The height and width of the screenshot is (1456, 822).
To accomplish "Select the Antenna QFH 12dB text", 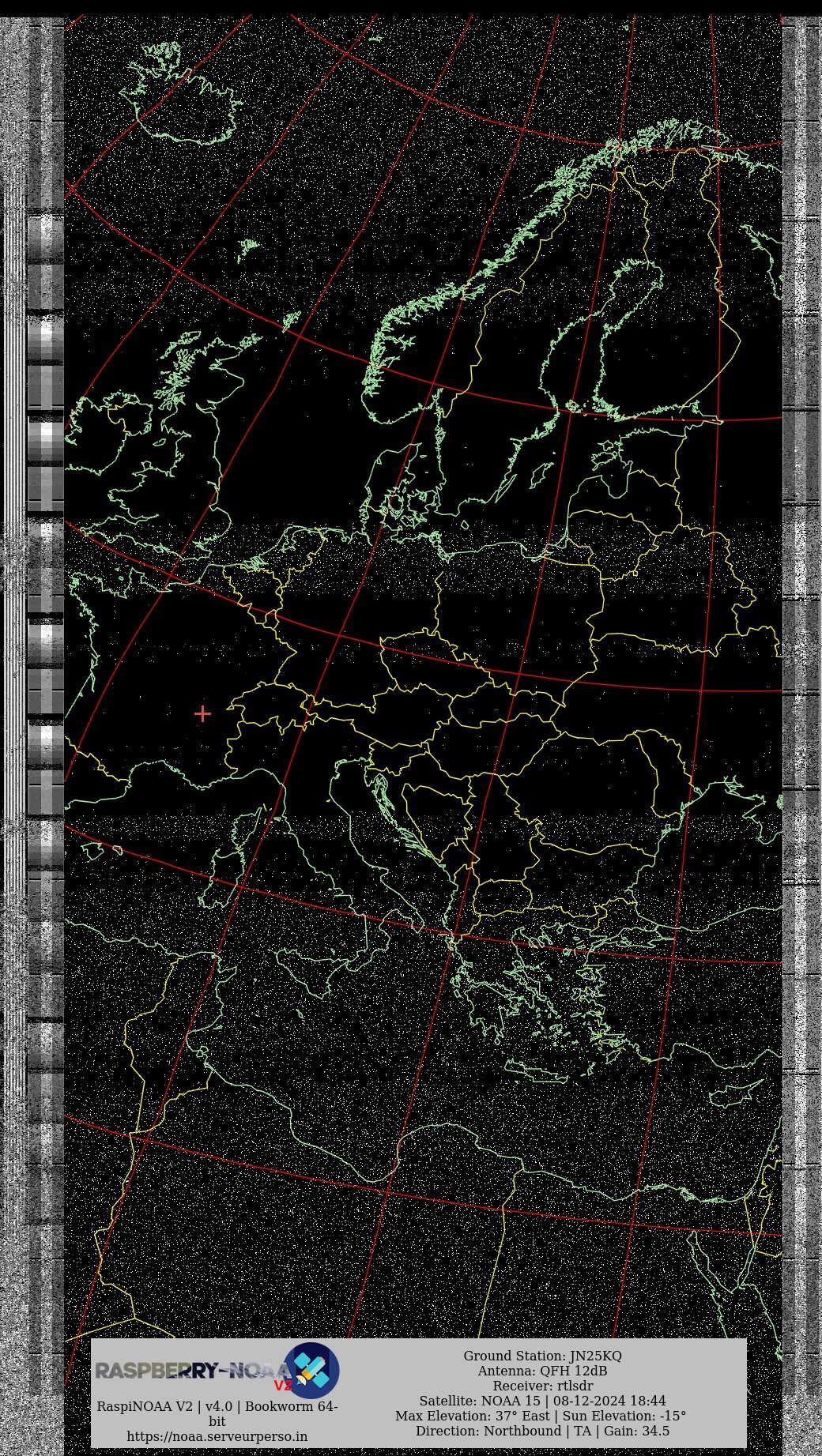I will 542,1371.
